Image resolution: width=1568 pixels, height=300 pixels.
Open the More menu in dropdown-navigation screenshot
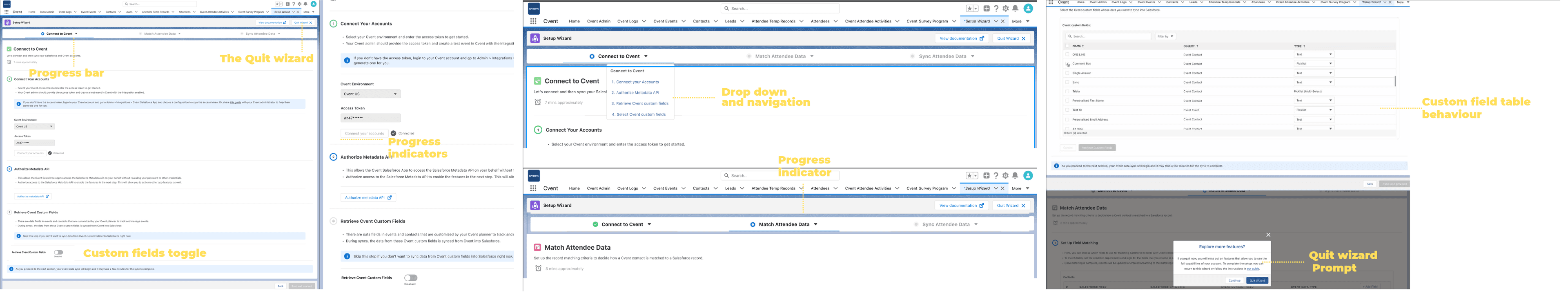click(1021, 21)
